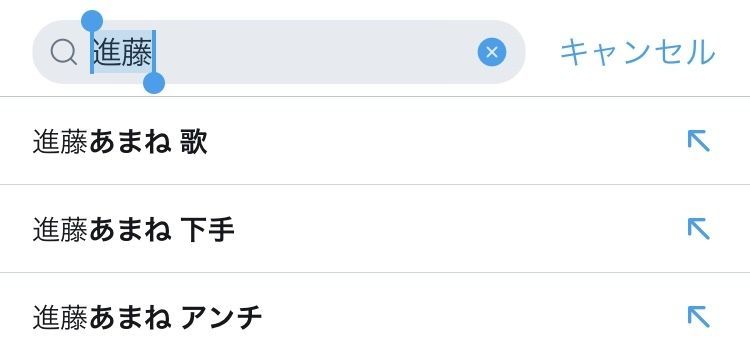Click the bold word アンチ in third suggestion

[x=221, y=317]
